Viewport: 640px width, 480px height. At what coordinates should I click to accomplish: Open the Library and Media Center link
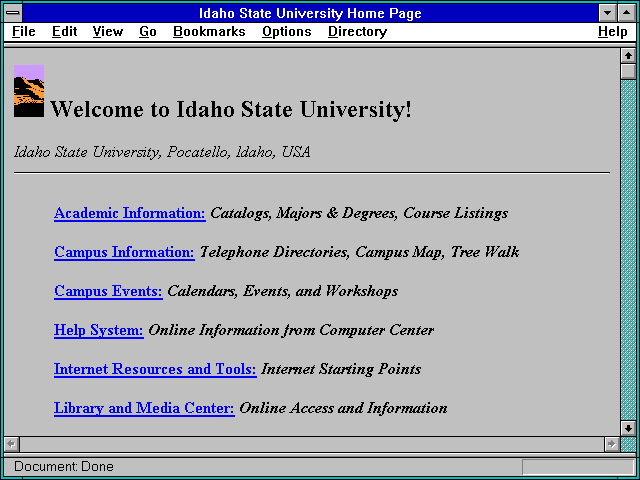pos(144,408)
